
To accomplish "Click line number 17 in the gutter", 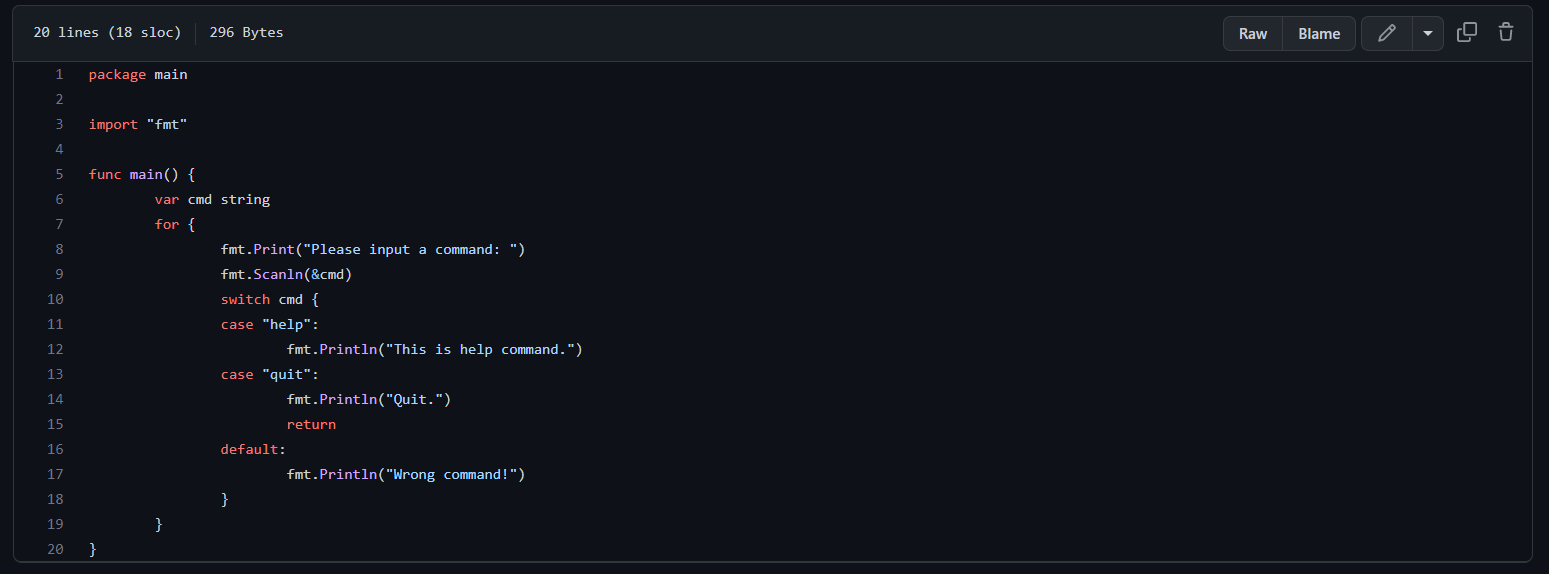I will 55,474.
